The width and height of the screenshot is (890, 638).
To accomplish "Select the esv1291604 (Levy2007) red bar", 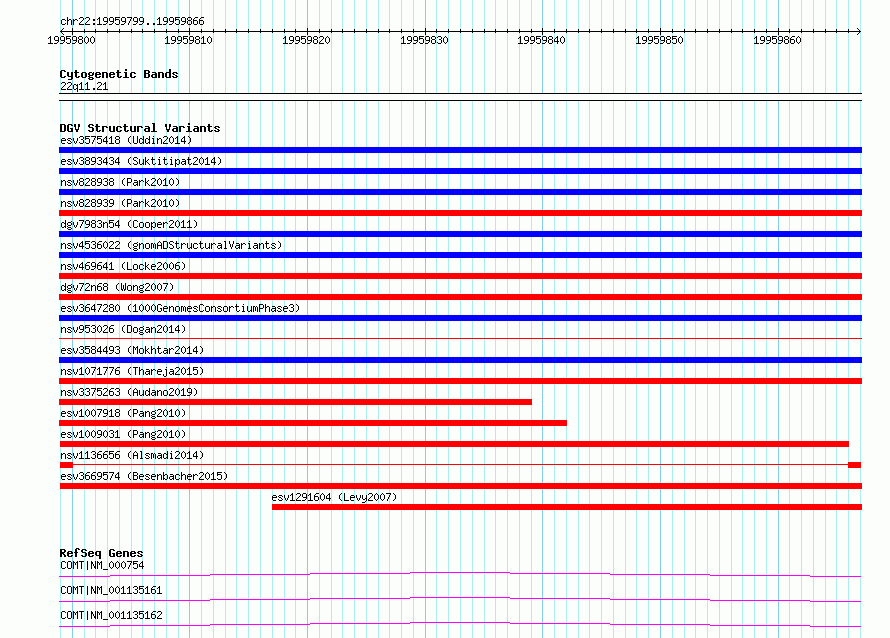I will coord(566,507).
